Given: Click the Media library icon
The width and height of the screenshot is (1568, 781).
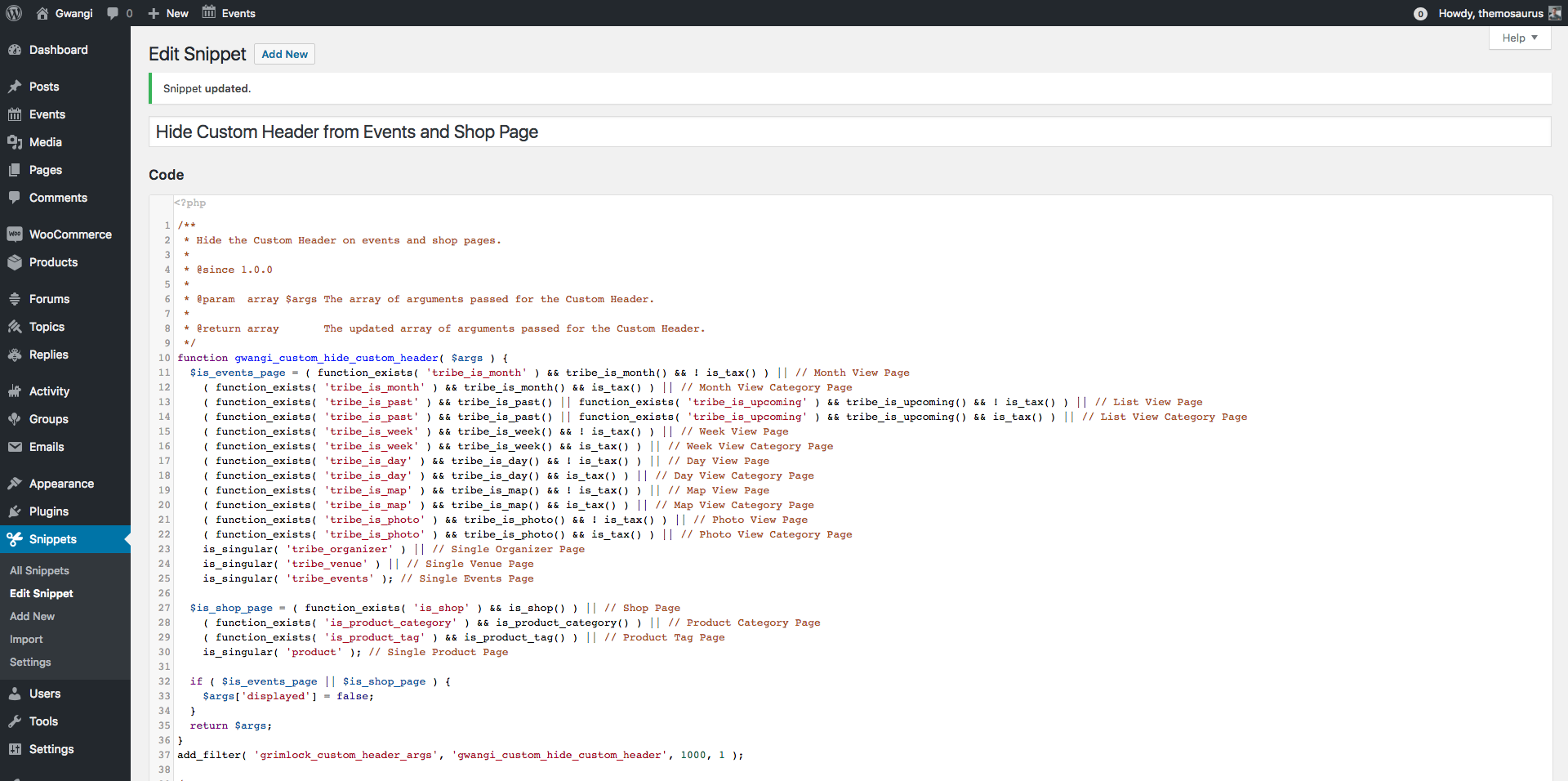Looking at the screenshot, I should point(15,142).
